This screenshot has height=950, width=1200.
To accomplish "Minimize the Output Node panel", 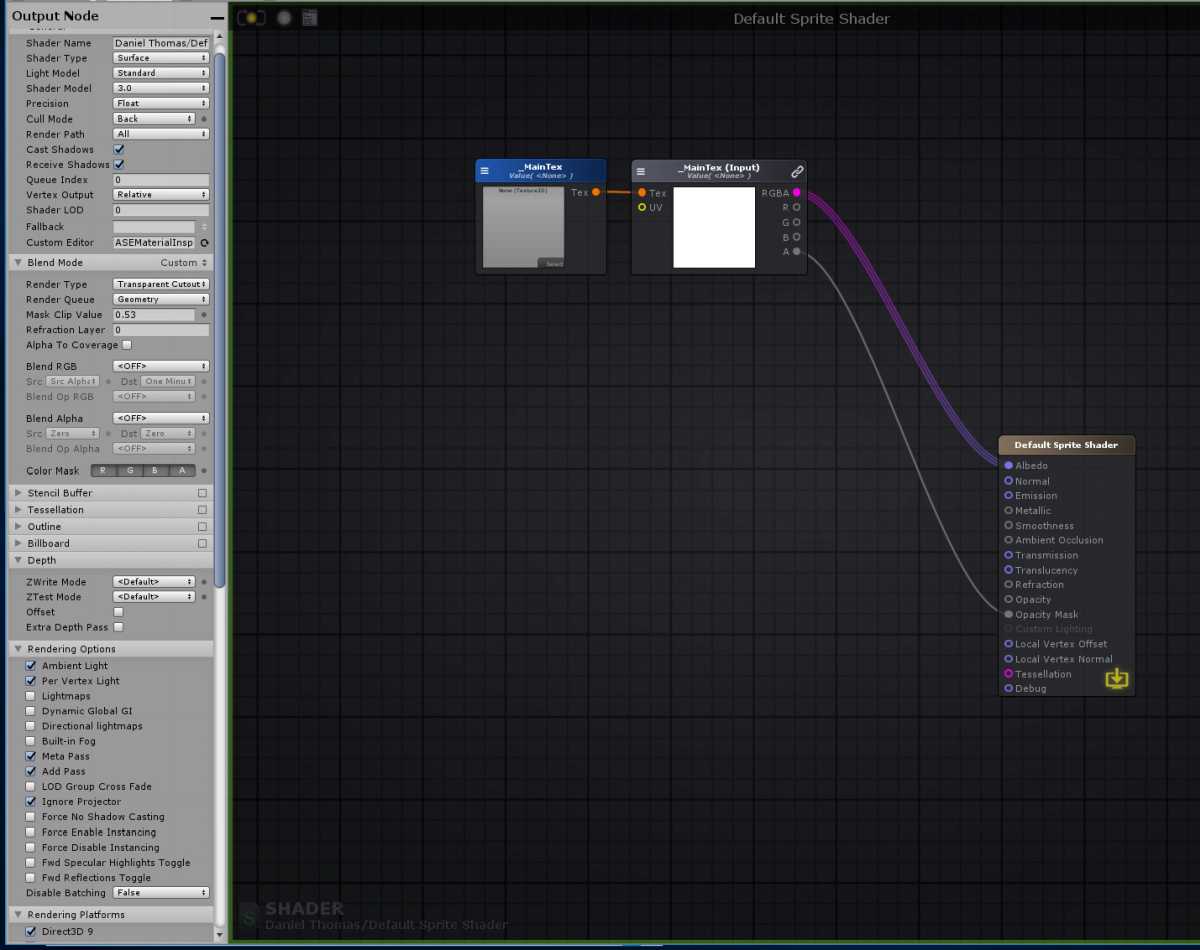I will tap(217, 18).
